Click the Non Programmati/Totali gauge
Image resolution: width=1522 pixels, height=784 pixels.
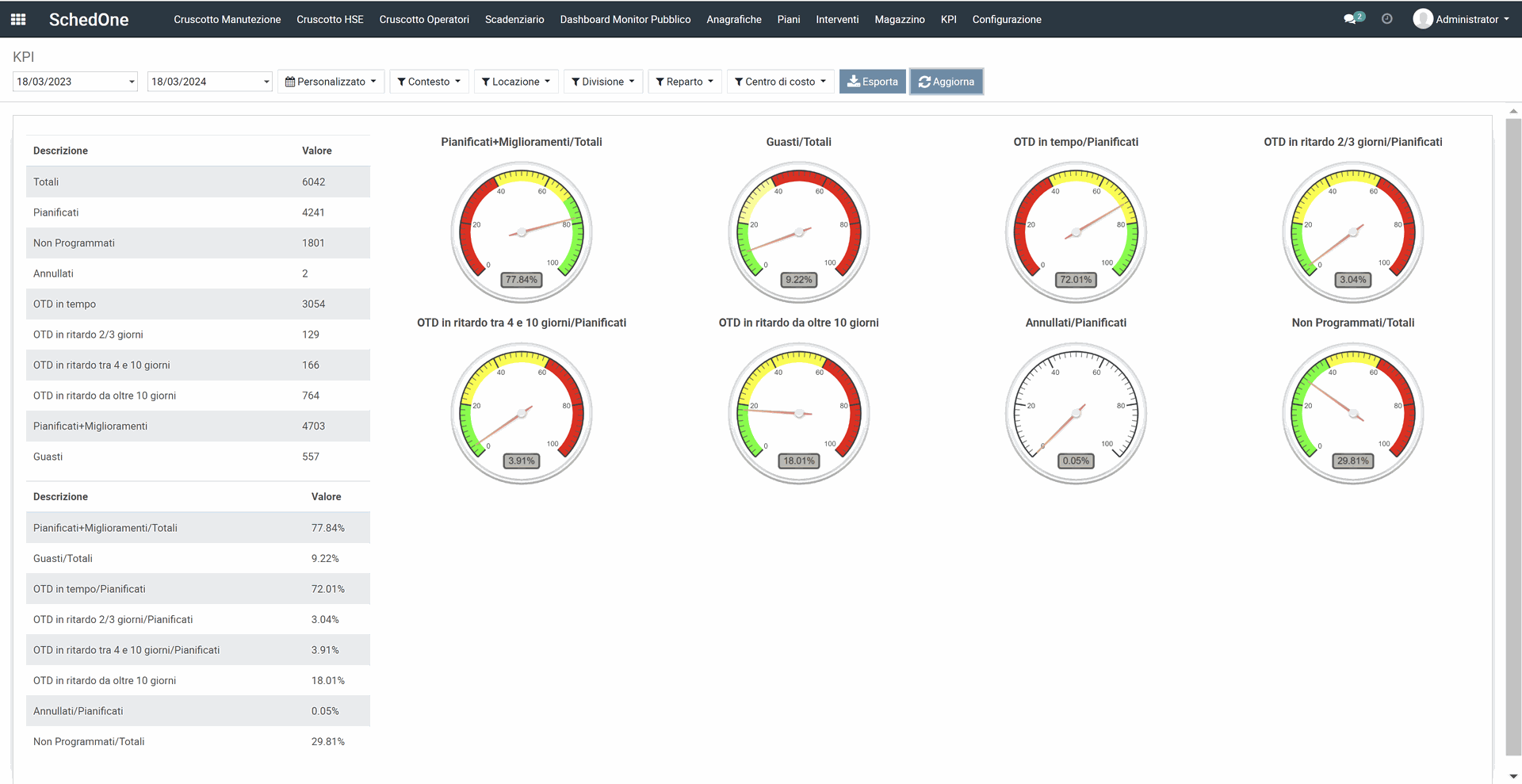point(1352,413)
